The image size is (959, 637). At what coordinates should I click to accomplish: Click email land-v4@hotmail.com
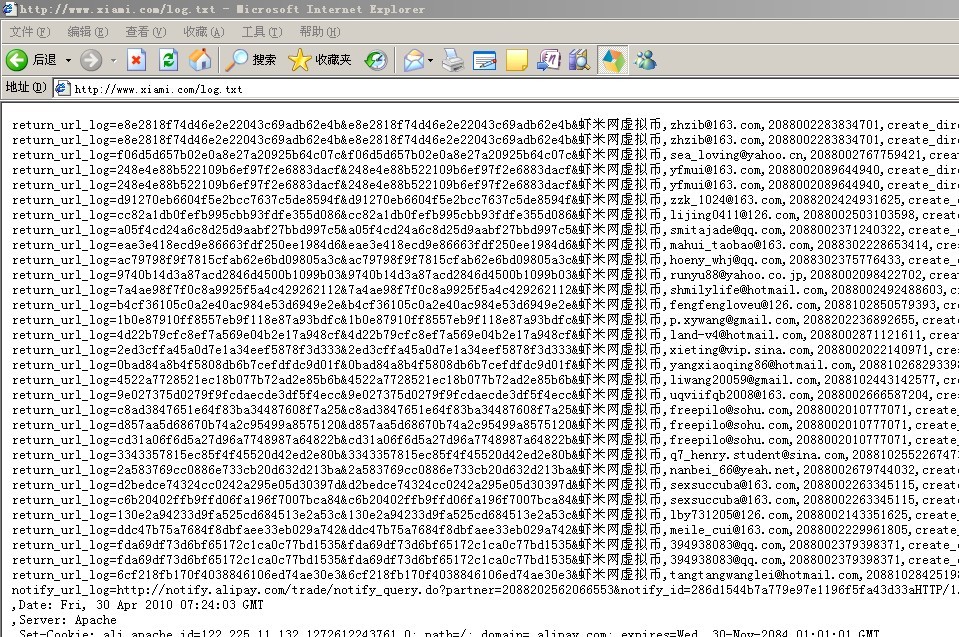coord(736,335)
